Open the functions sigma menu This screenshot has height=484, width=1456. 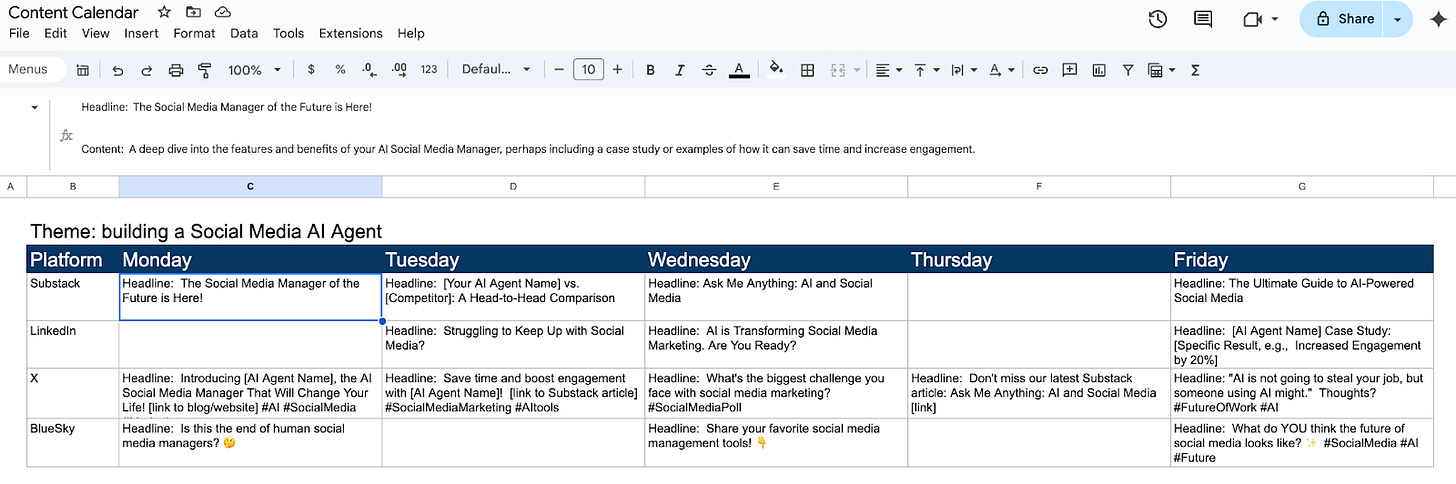[1195, 70]
